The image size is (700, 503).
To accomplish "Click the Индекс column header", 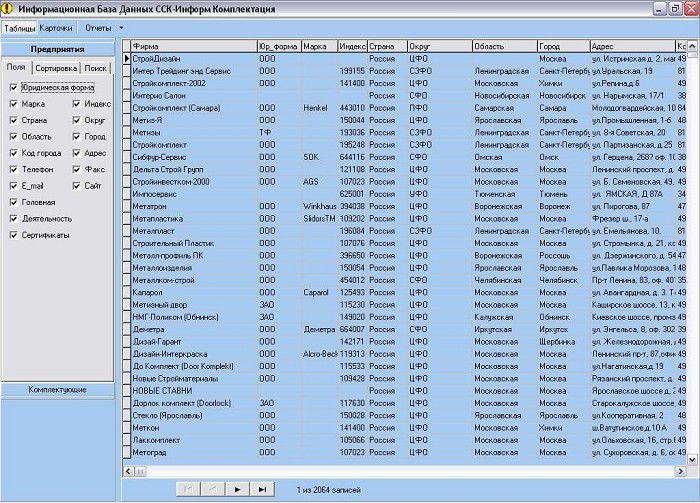I will pyautogui.click(x=352, y=46).
